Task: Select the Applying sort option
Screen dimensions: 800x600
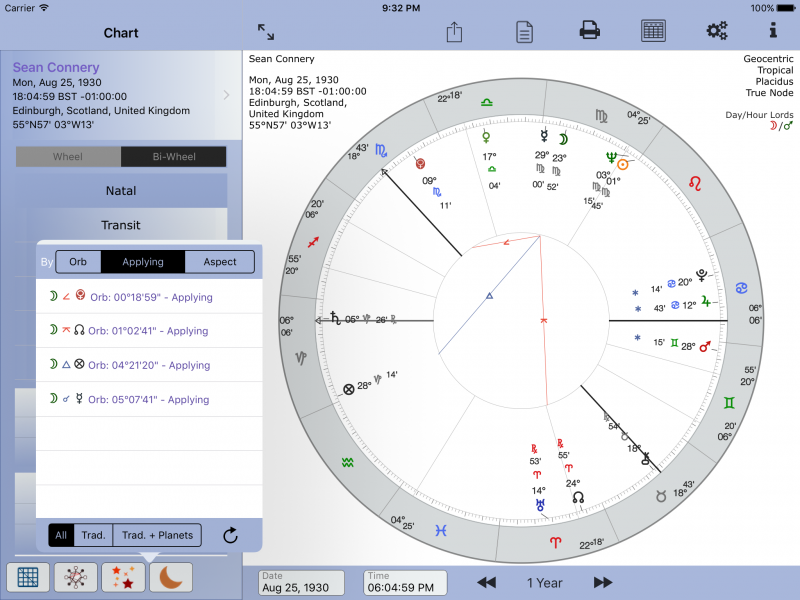Action: click(143, 261)
